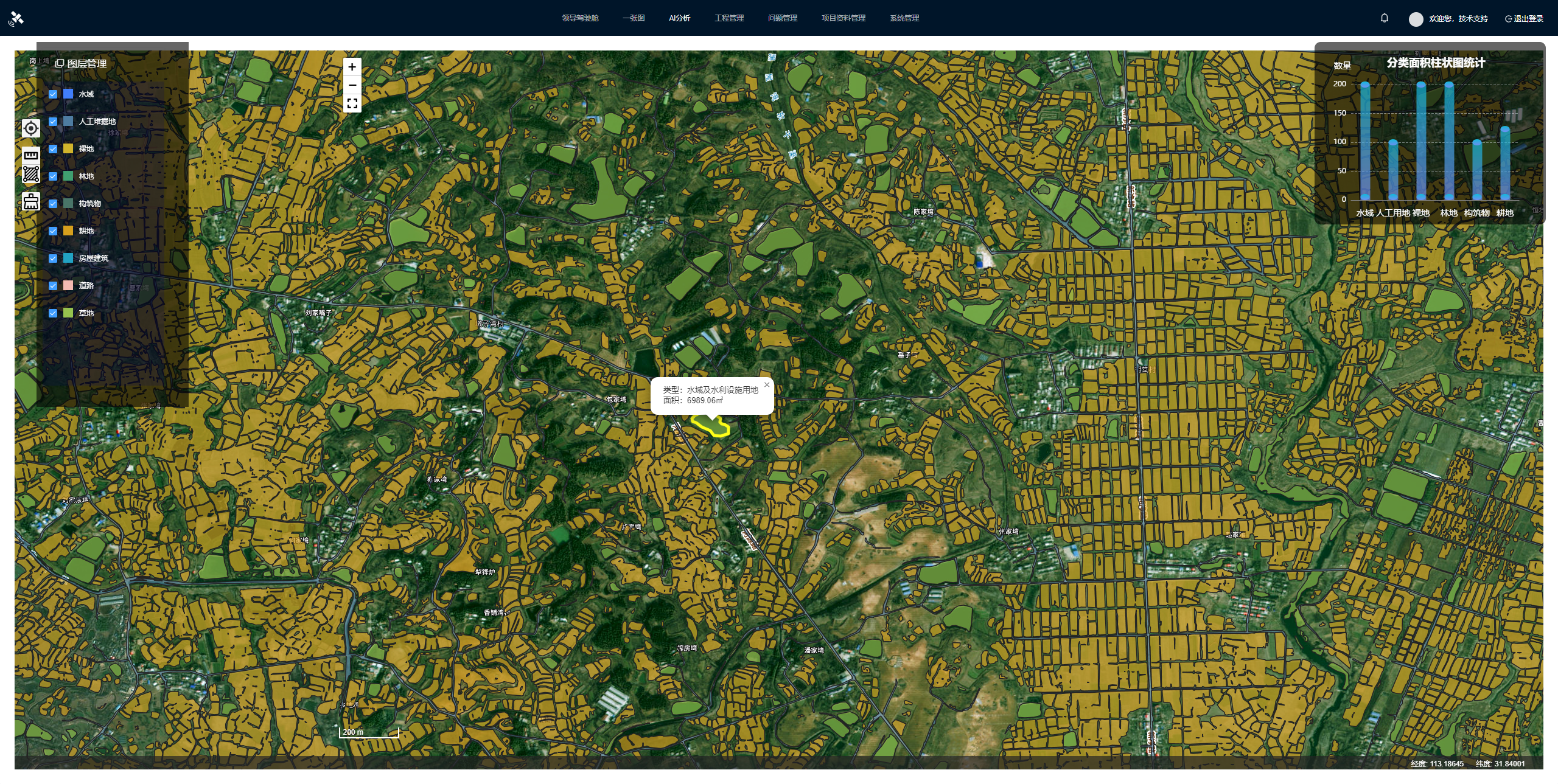The image size is (1558, 784).
Task: Click the 耕地 orange color swatch
Action: tap(68, 231)
